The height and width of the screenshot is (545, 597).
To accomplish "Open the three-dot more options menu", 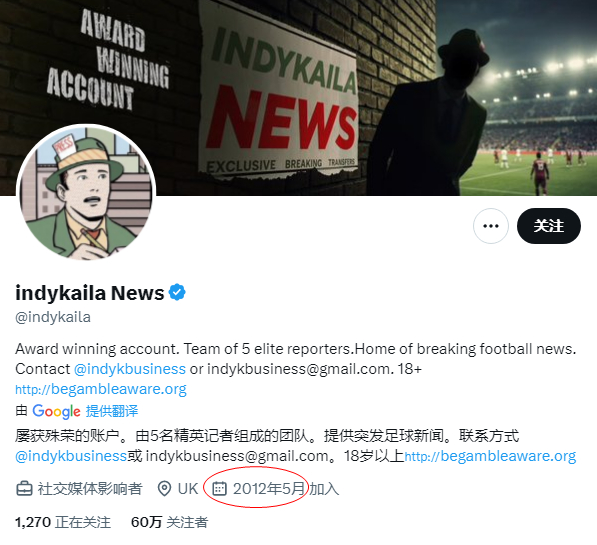I will pyautogui.click(x=490, y=226).
